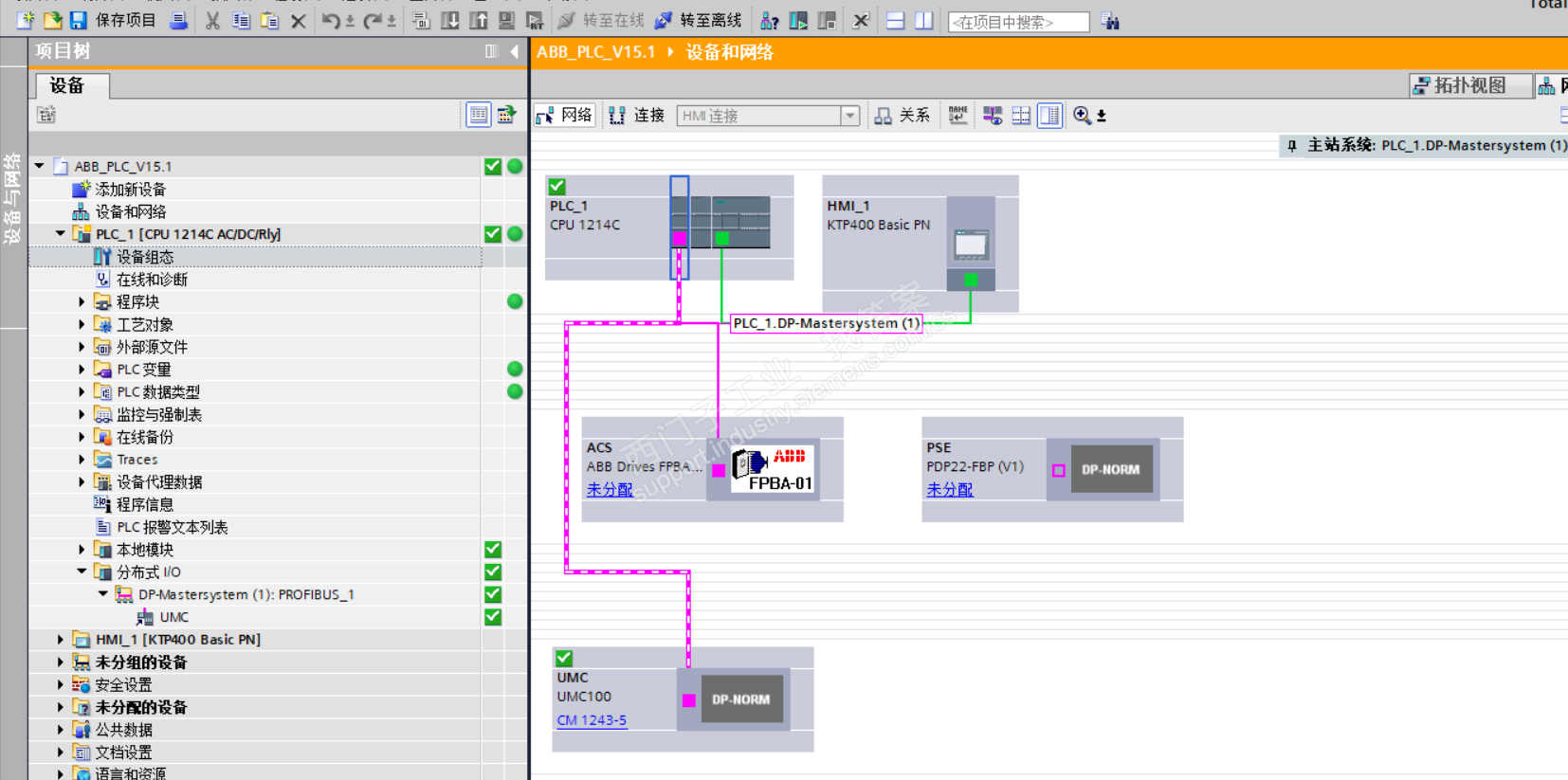Click the Upload from device icon
Viewport: 1568px width, 780px height.
(479, 20)
